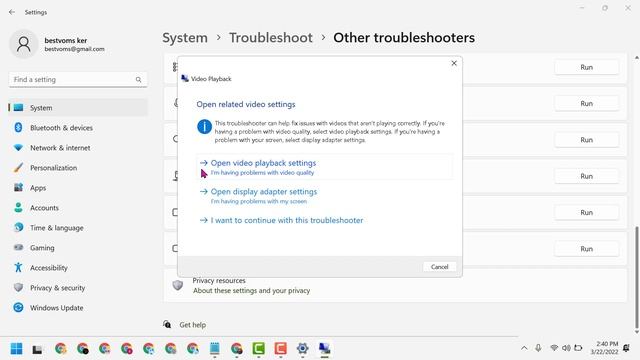Click the Network wifi icon in sidebar
This screenshot has width=640, height=360.
(x=18, y=147)
